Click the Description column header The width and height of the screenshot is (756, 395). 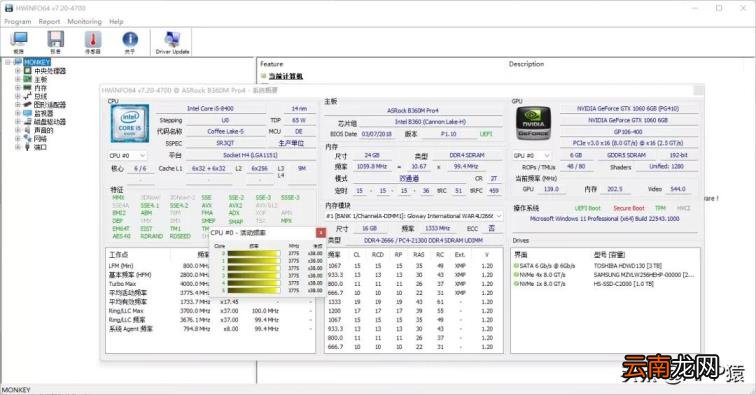click(x=526, y=64)
